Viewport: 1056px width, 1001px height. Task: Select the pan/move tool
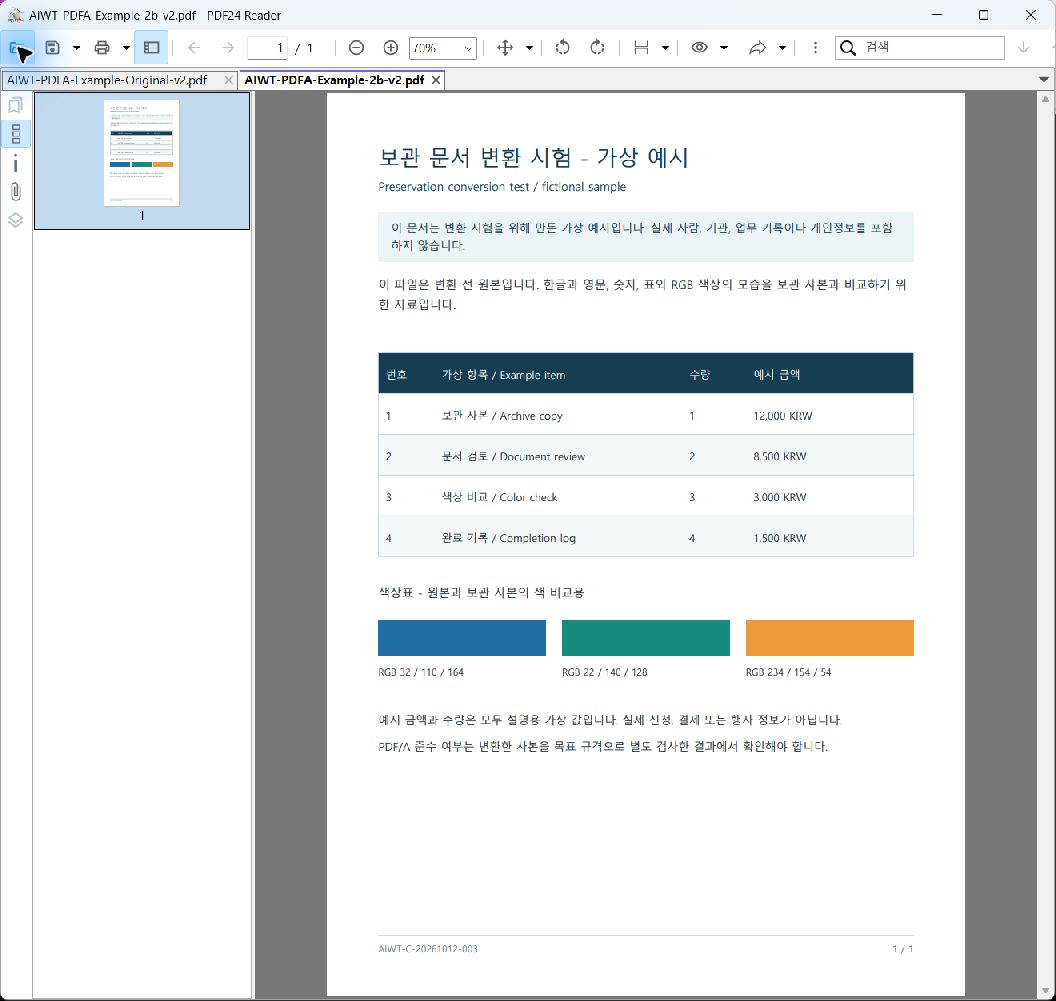coord(505,48)
